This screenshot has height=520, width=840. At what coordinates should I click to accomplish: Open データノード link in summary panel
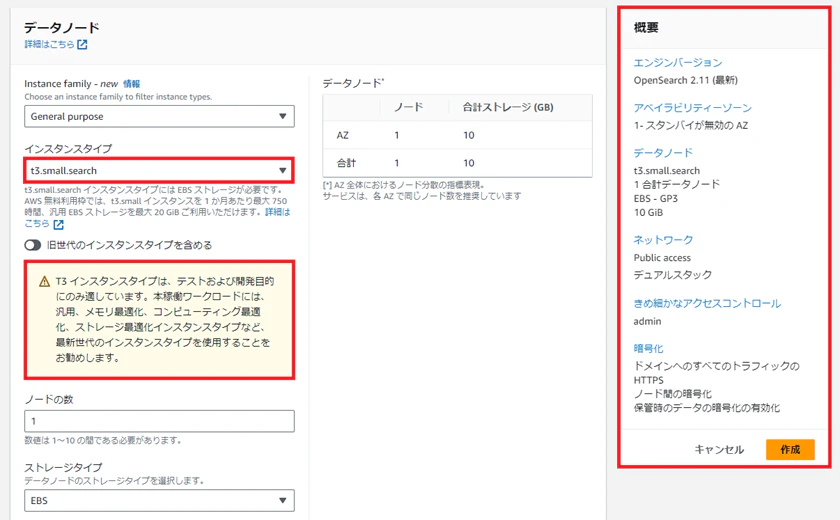coord(663,153)
